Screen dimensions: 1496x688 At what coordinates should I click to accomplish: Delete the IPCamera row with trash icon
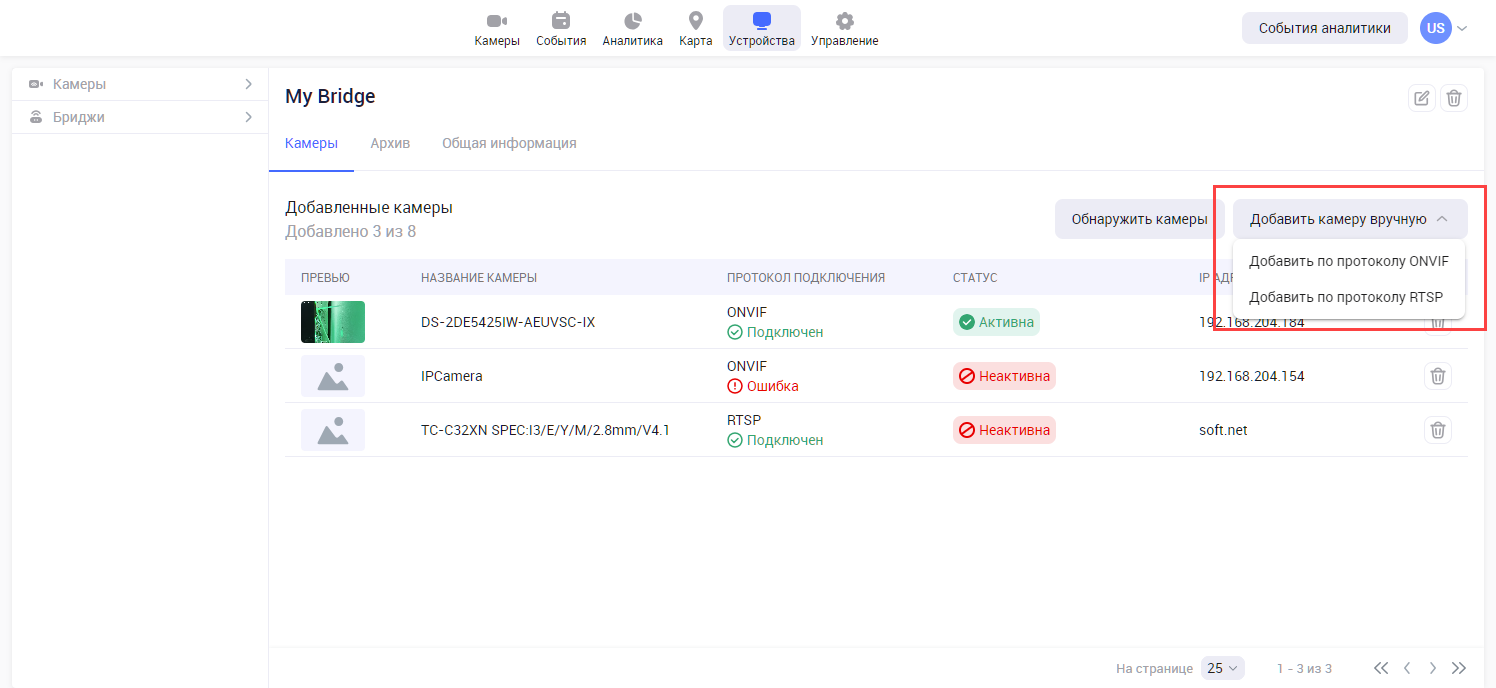(x=1437, y=376)
